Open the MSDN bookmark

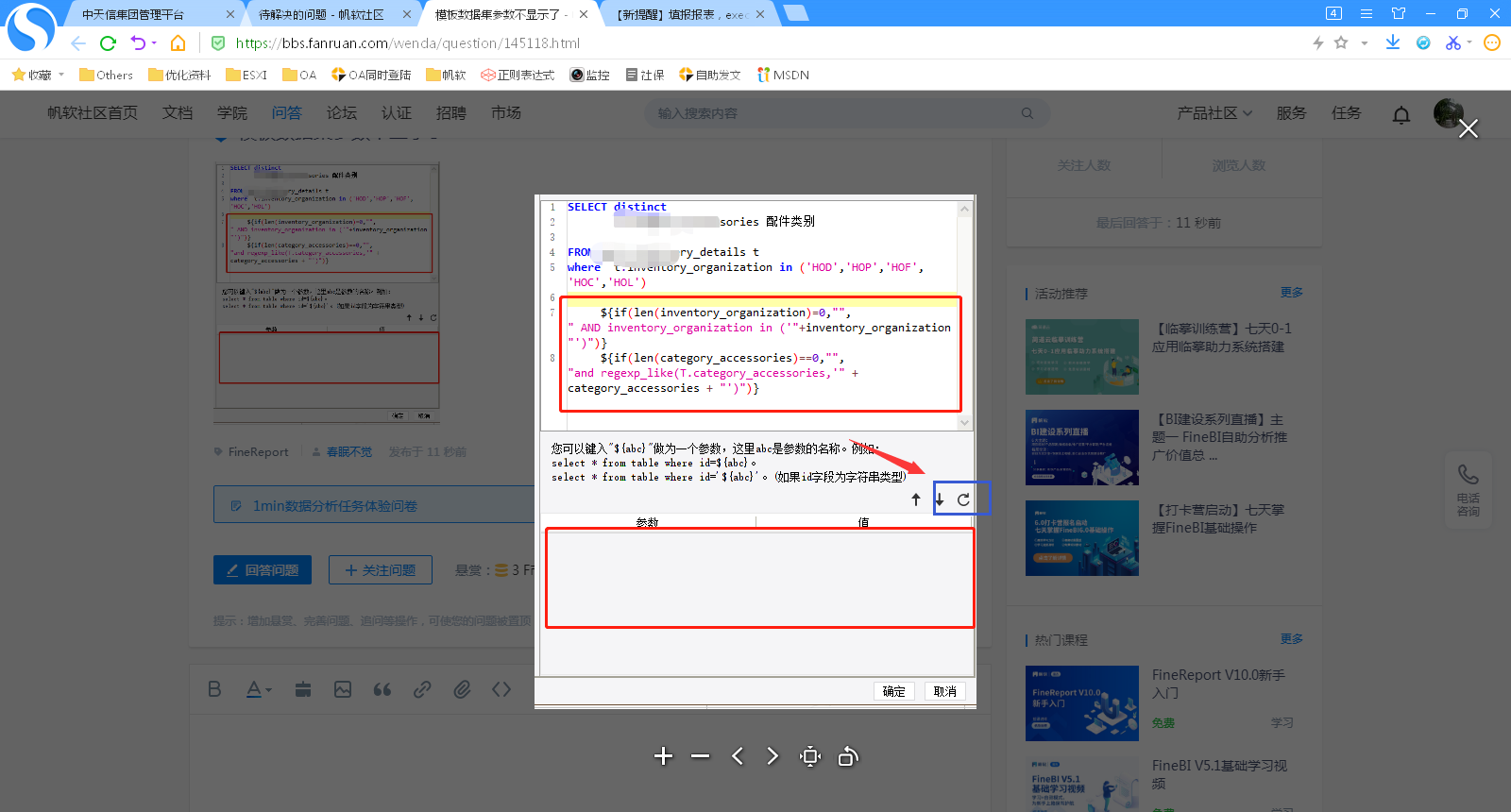[783, 75]
